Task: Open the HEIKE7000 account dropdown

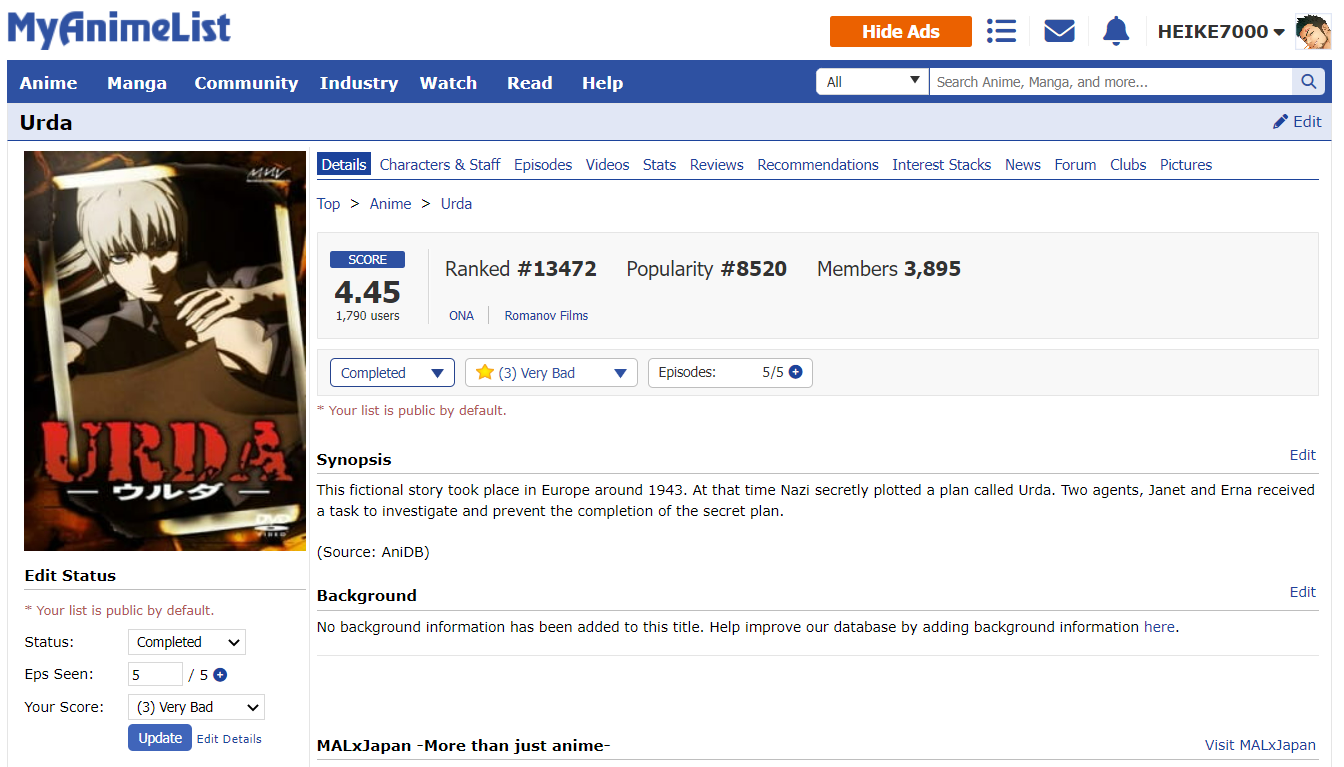Action: 1220,32
